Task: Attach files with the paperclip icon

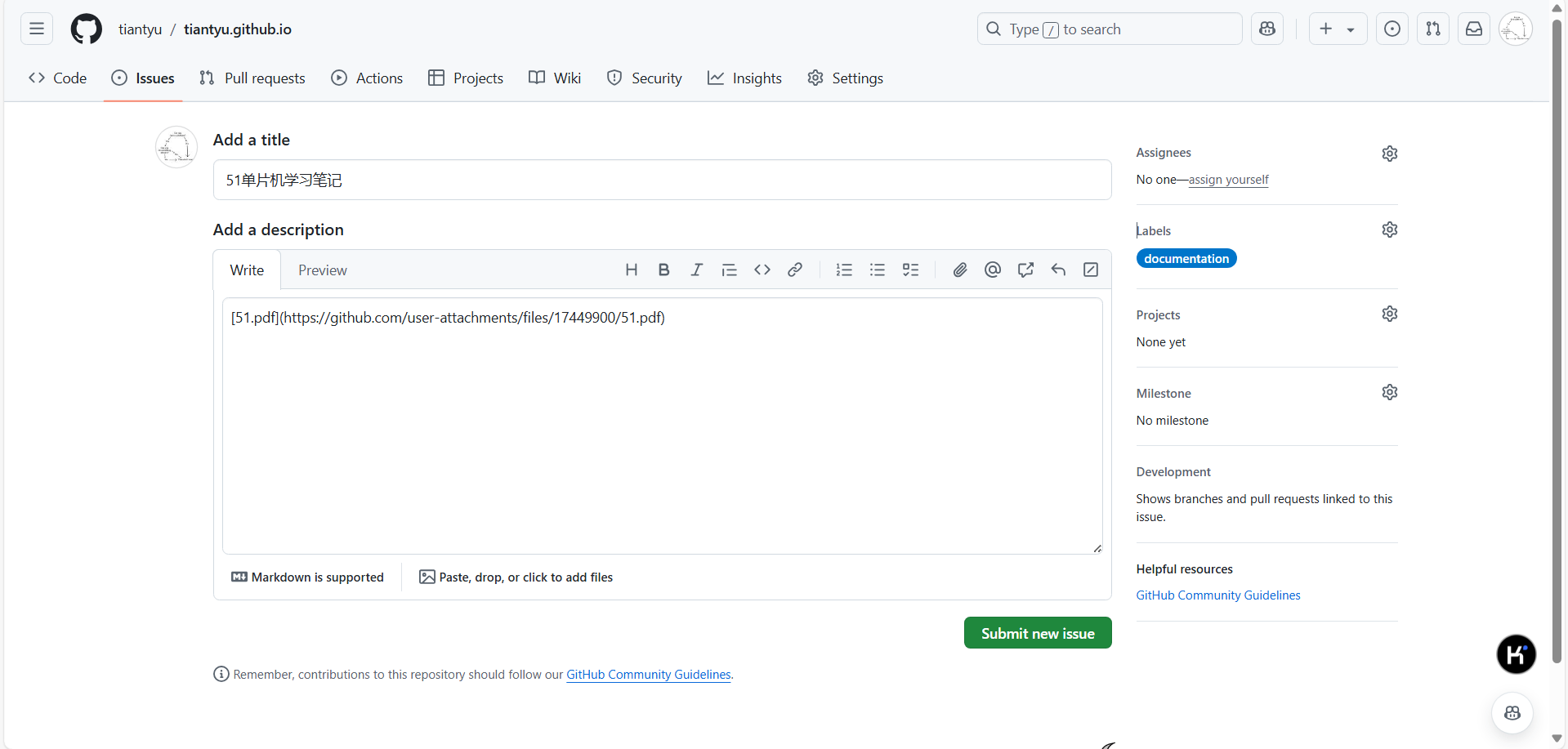Action: (960, 270)
